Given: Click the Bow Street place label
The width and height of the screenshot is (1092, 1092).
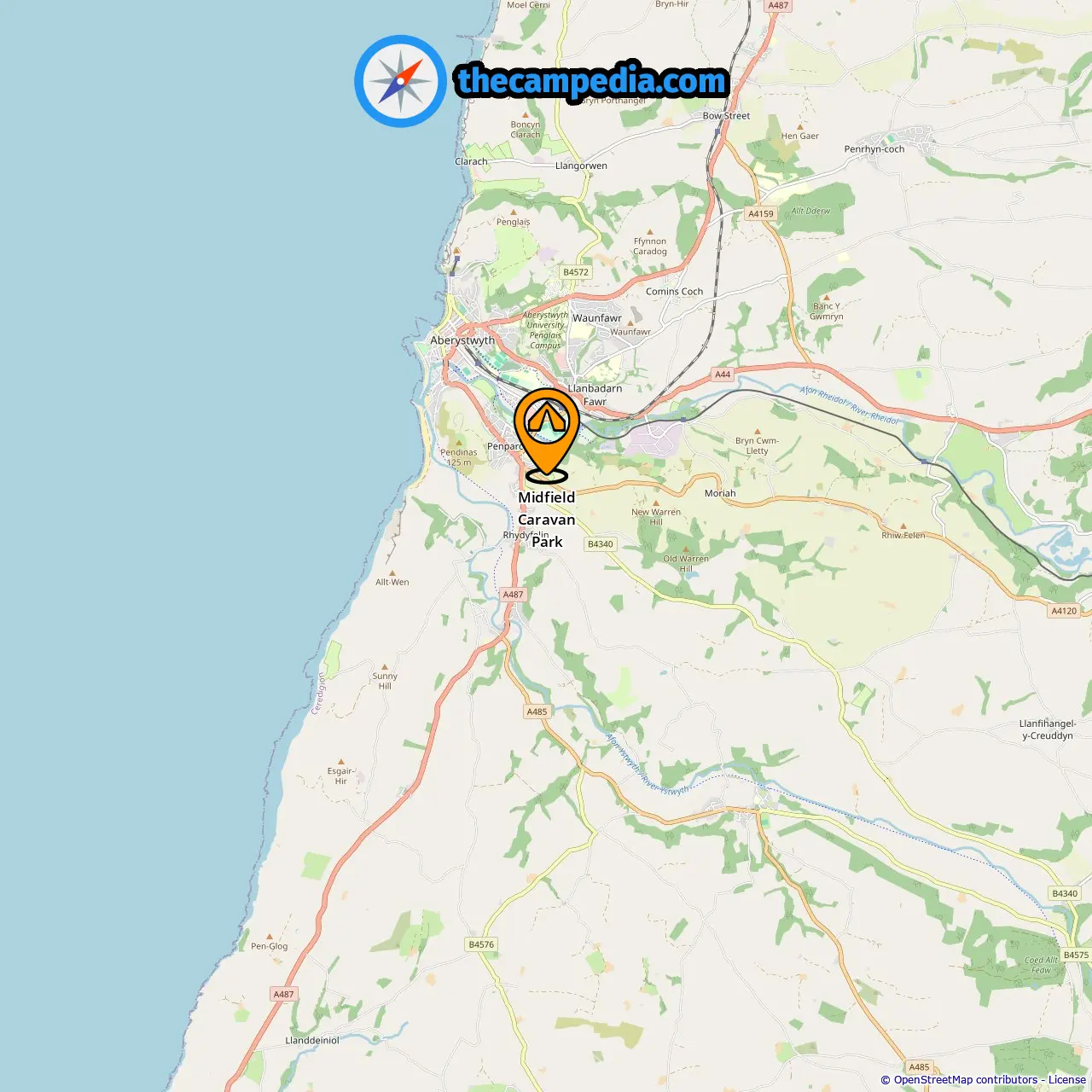Looking at the screenshot, I should point(727,116).
